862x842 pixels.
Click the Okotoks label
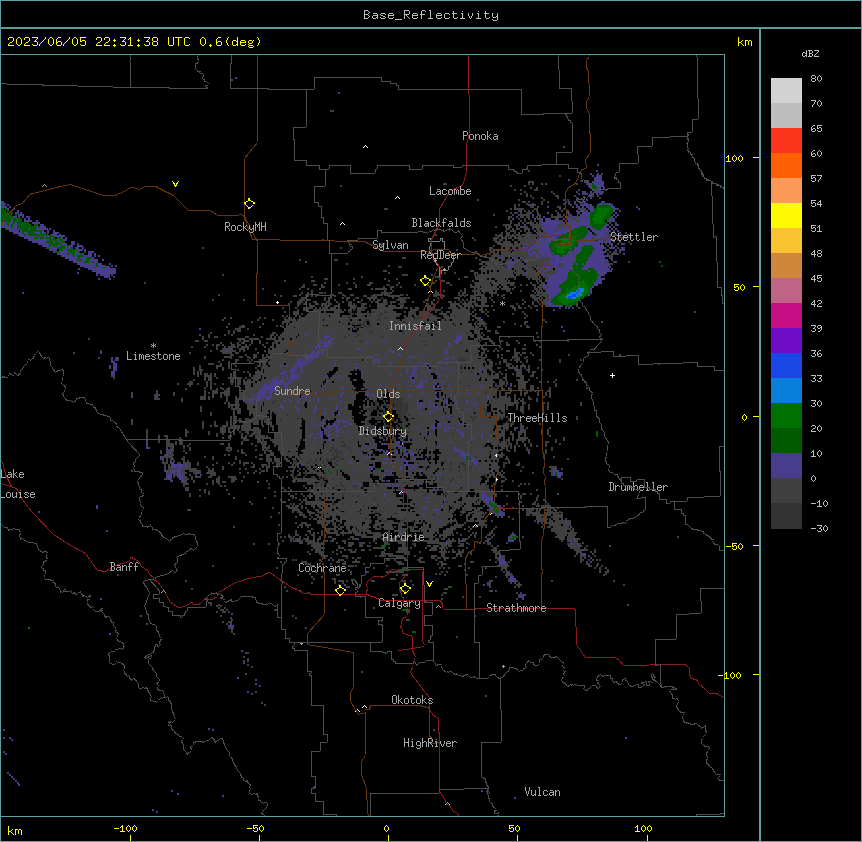(412, 700)
